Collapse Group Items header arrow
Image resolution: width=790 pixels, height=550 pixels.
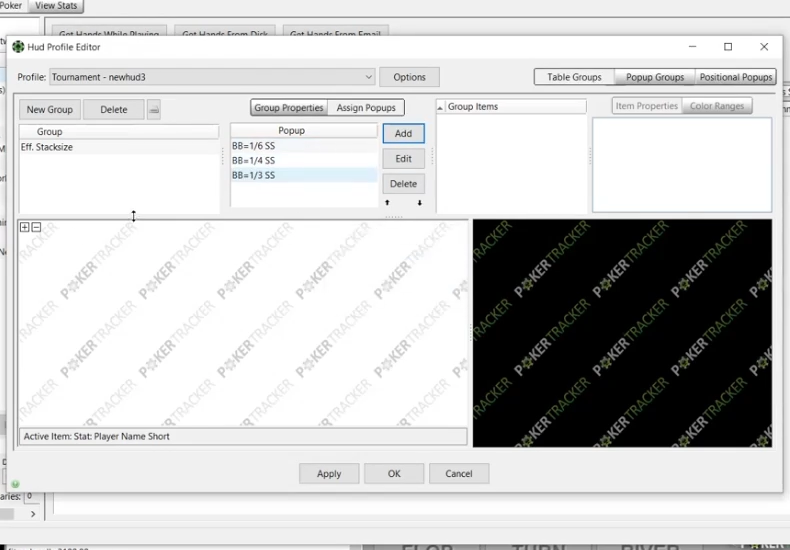tap(440, 107)
